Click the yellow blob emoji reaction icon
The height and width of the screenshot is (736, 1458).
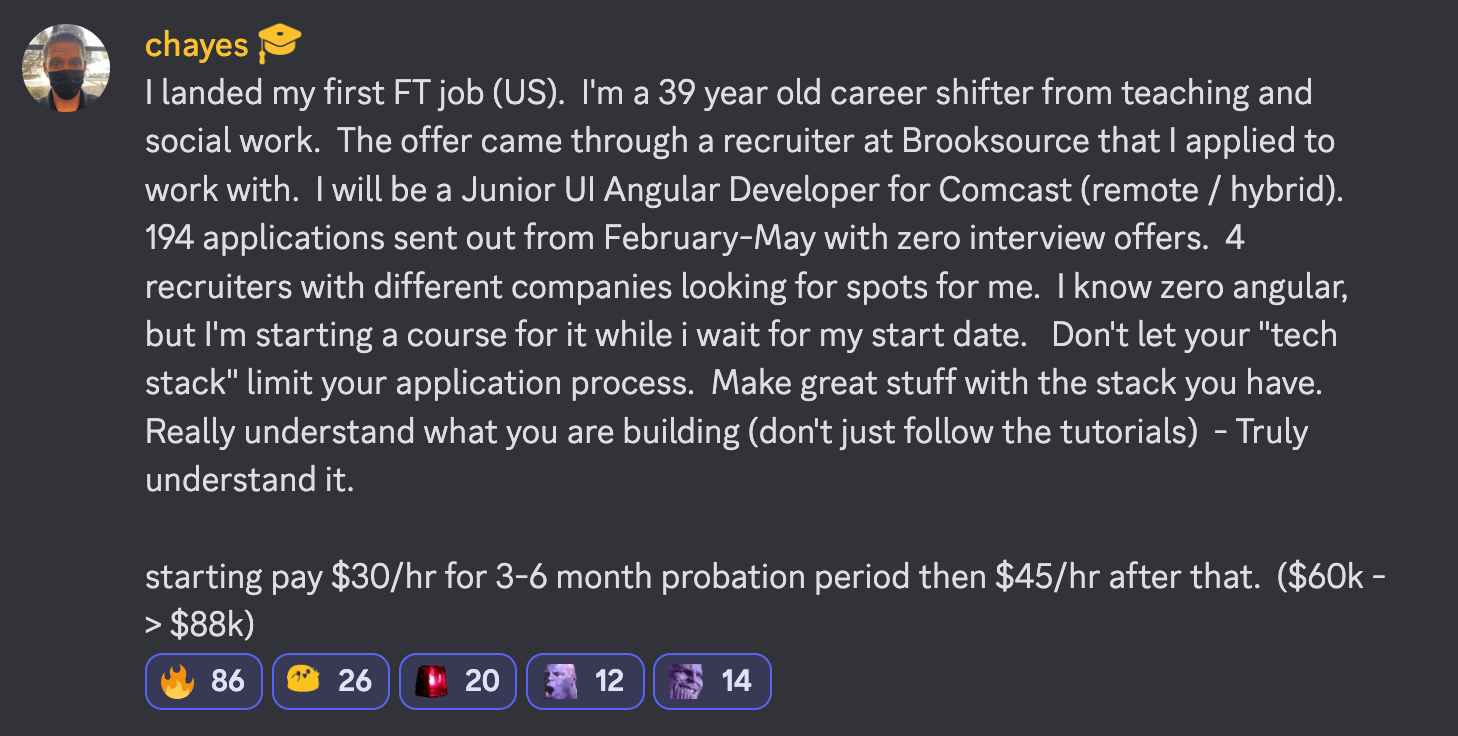point(304,681)
